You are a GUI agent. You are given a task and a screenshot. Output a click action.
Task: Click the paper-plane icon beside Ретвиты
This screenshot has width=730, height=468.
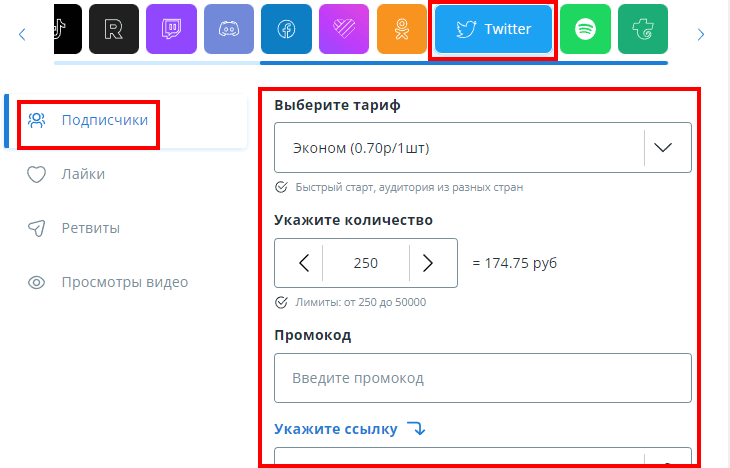click(x=36, y=228)
